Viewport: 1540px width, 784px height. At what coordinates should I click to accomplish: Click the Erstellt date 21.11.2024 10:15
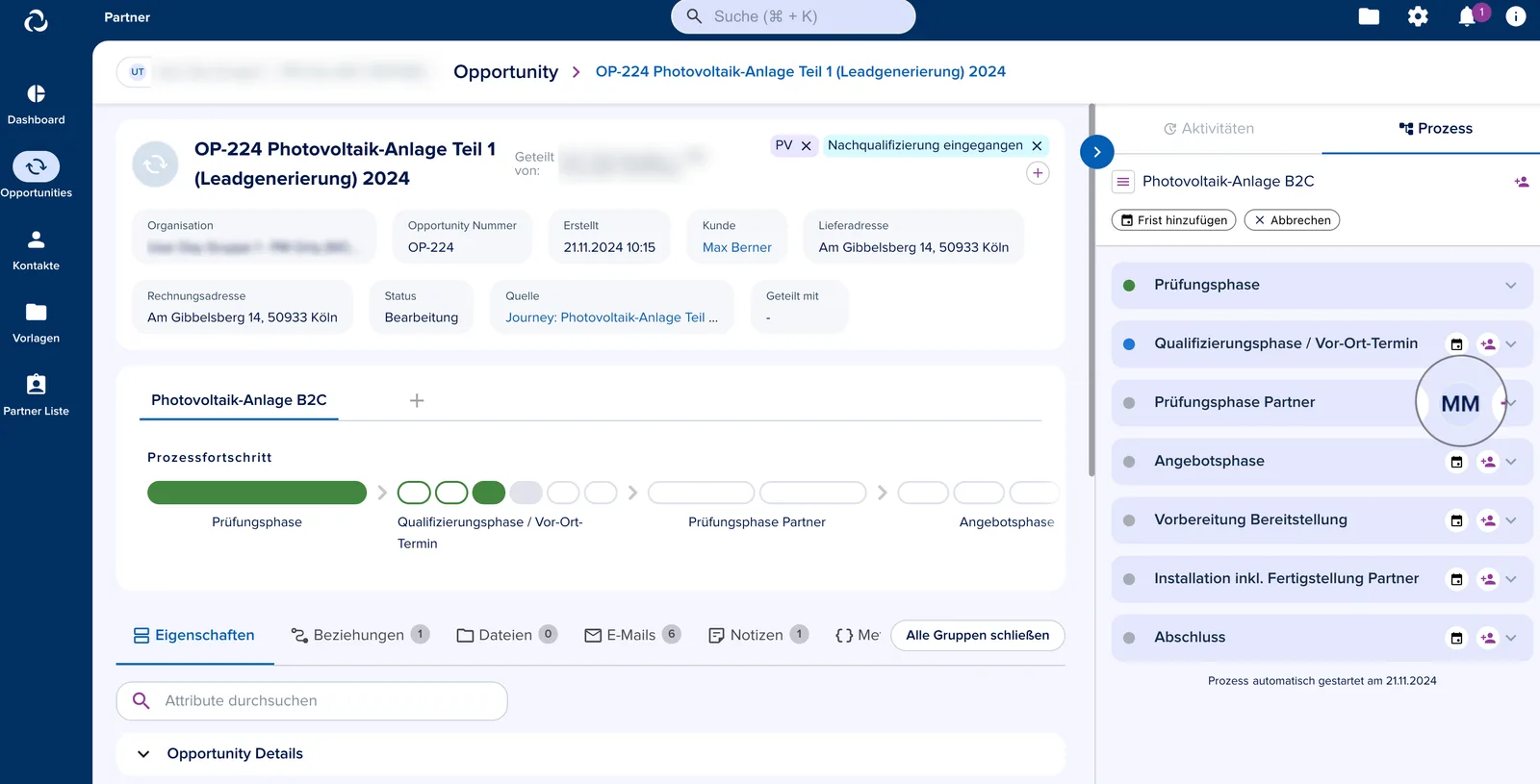[609, 248]
